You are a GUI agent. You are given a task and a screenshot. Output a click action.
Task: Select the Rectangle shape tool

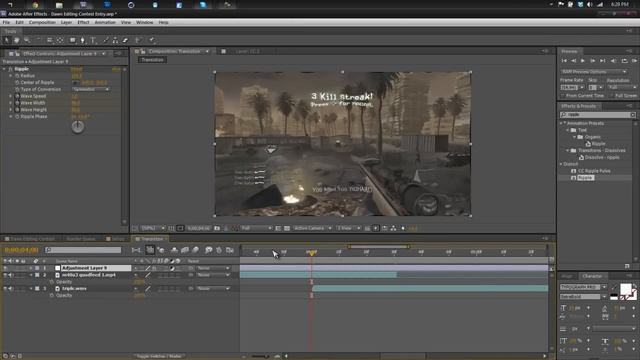click(72, 40)
